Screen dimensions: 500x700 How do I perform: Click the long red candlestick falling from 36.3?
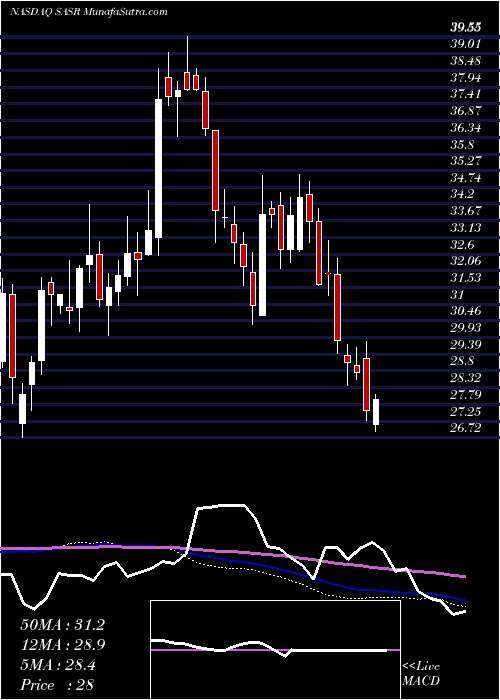pyautogui.click(x=216, y=170)
